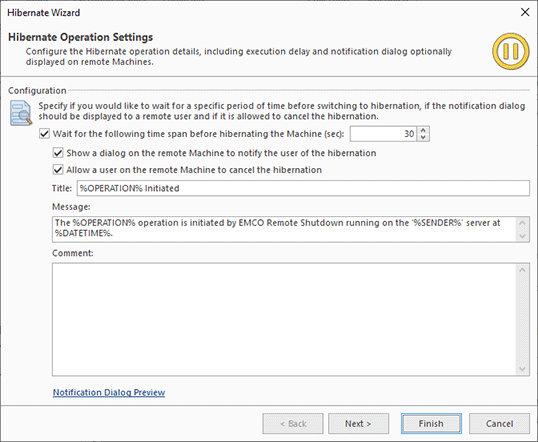Increase the wait seconds with up arrow
The width and height of the screenshot is (538, 442).
coord(423,130)
